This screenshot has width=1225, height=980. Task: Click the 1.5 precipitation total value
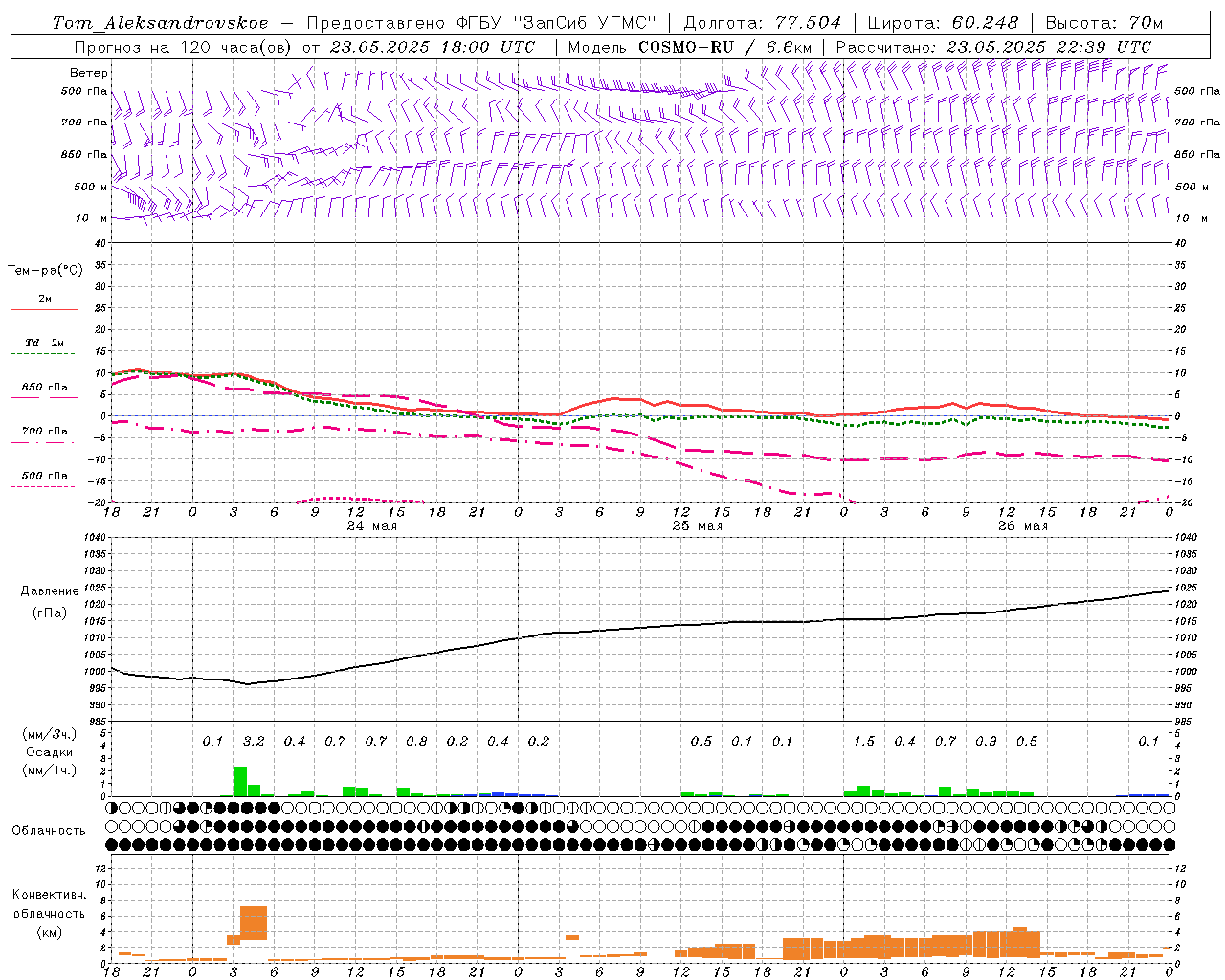point(864,742)
